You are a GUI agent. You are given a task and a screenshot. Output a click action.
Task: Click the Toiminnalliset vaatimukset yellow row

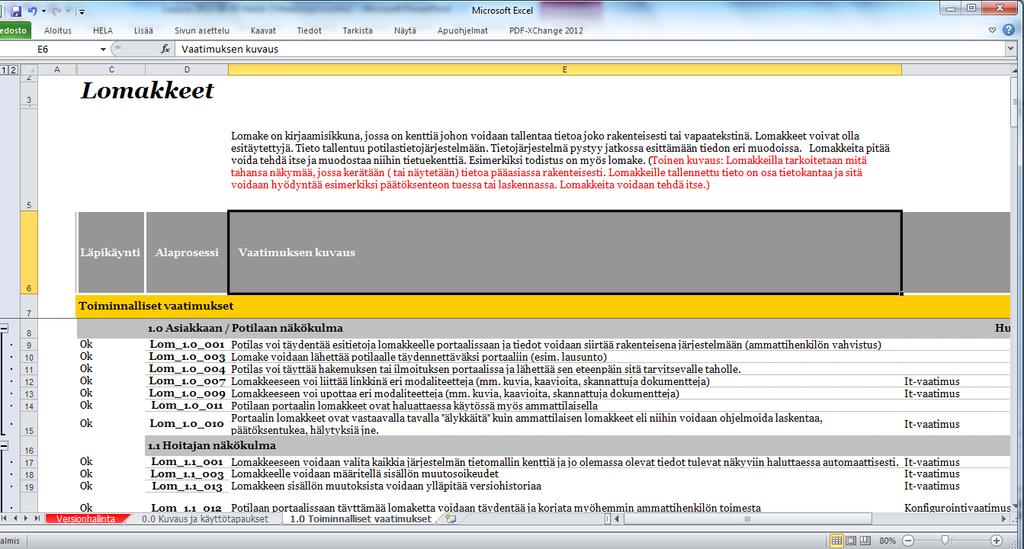[x=543, y=306]
